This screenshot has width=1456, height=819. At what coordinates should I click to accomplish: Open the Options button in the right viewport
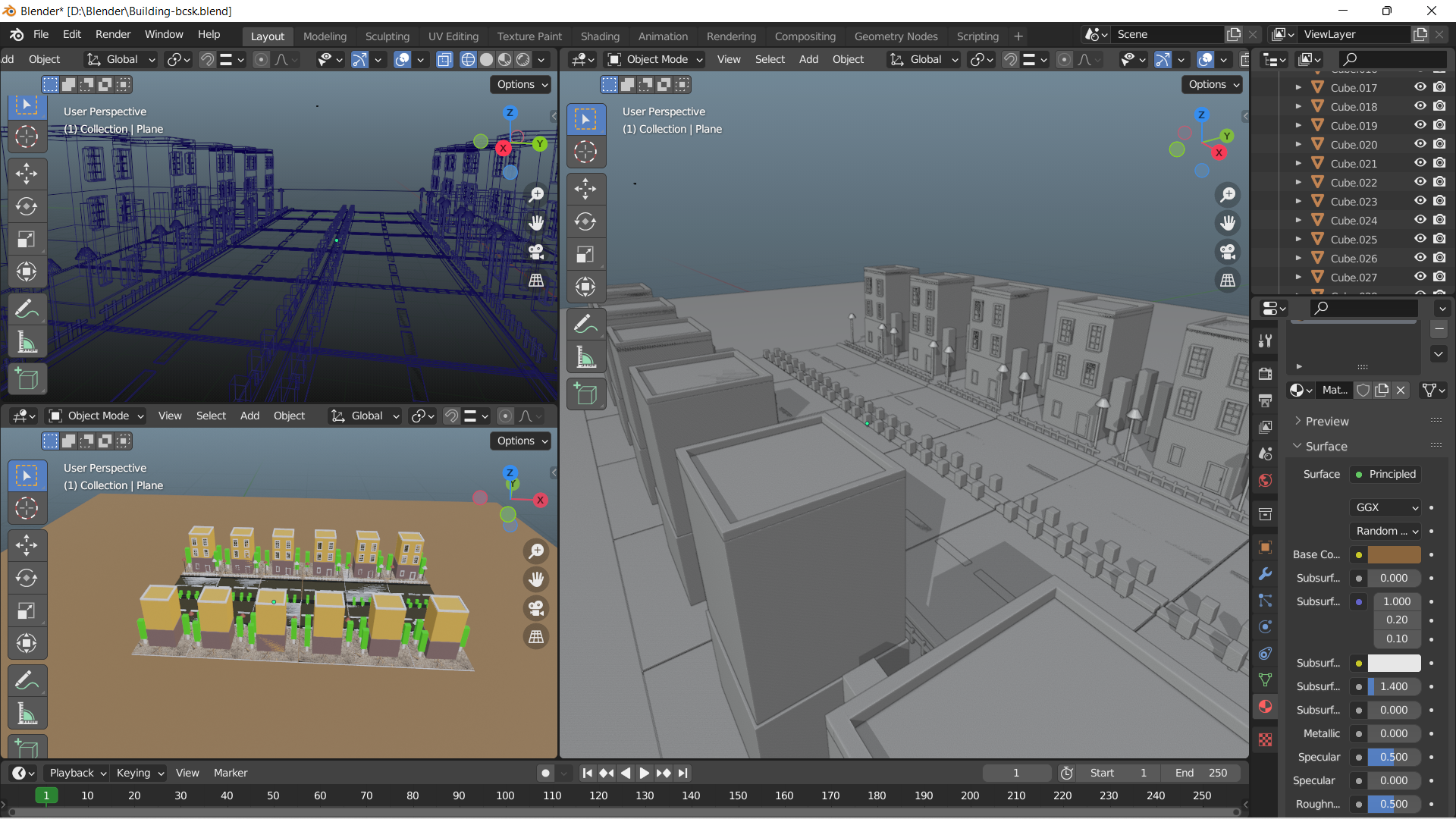click(x=1212, y=84)
